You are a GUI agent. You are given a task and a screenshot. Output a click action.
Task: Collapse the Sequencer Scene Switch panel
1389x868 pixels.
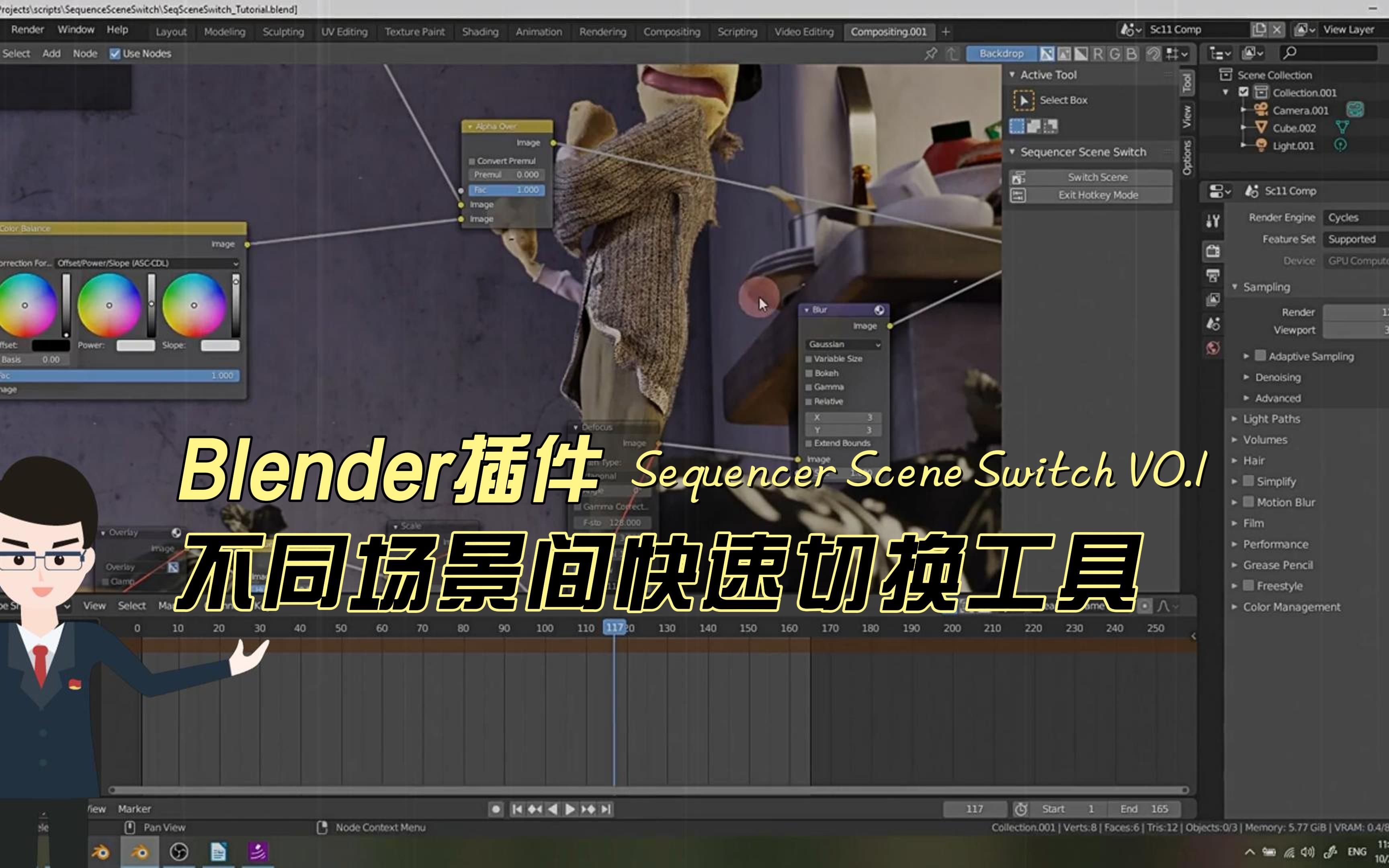coord(1012,152)
